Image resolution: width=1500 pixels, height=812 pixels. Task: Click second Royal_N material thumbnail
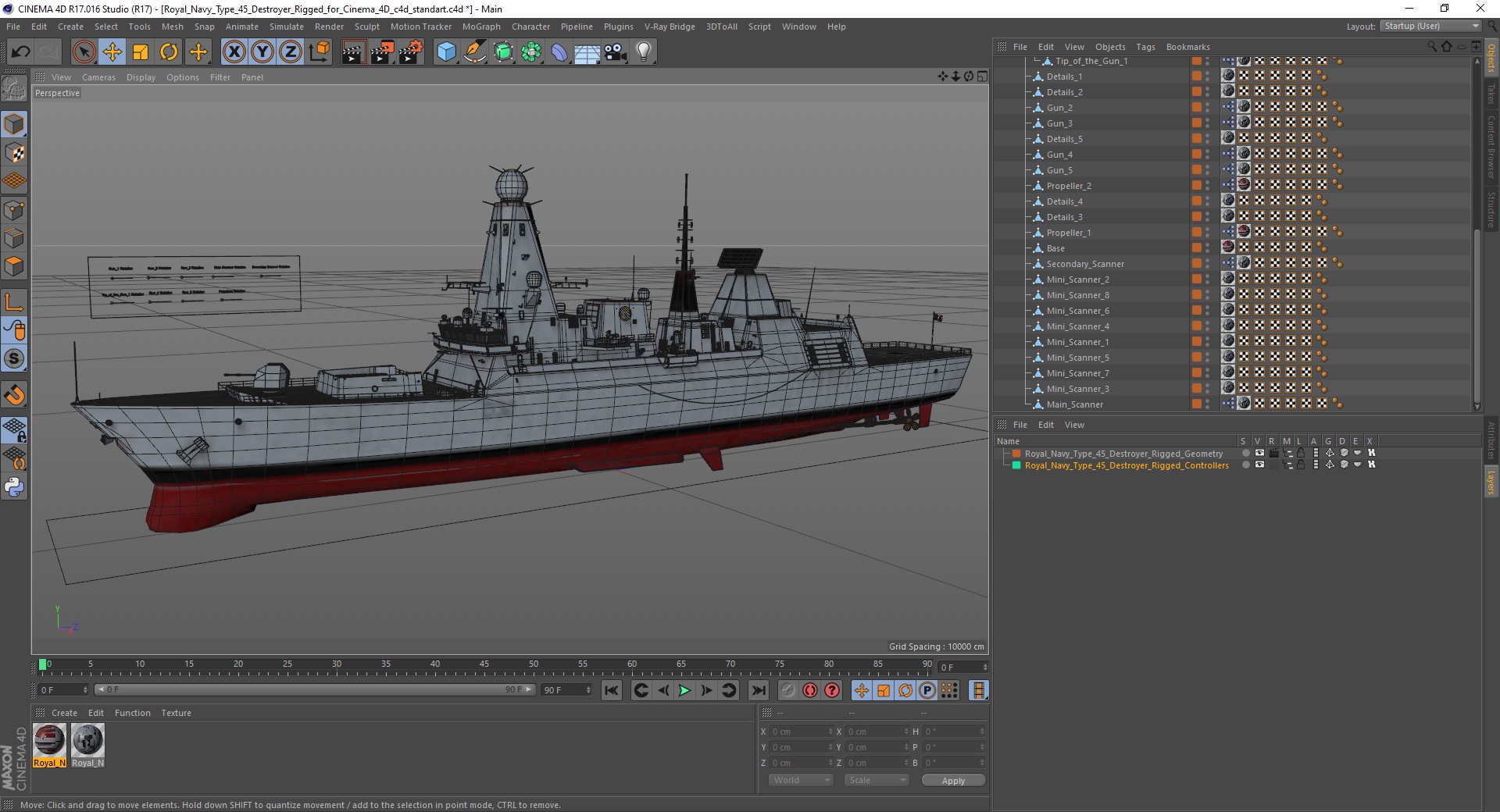pos(87,745)
